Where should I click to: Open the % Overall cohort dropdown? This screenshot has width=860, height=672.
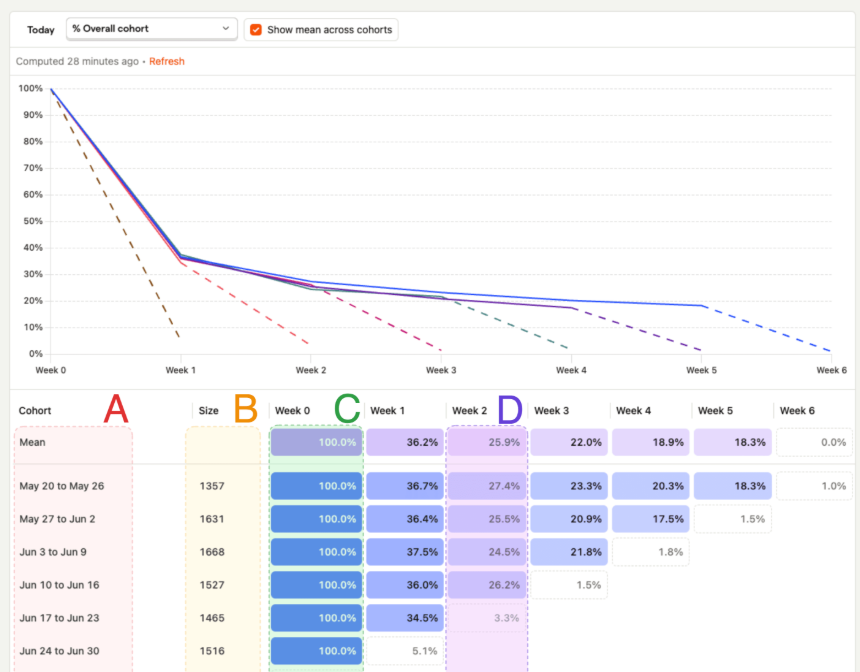pyautogui.click(x=151, y=29)
